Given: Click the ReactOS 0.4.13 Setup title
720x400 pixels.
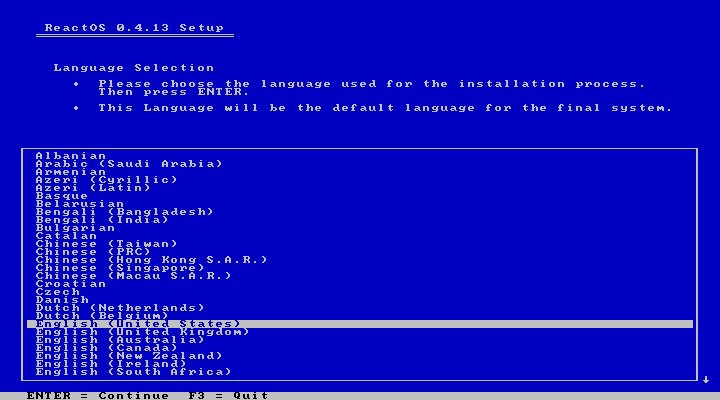Looking at the screenshot, I should click(x=134, y=28).
